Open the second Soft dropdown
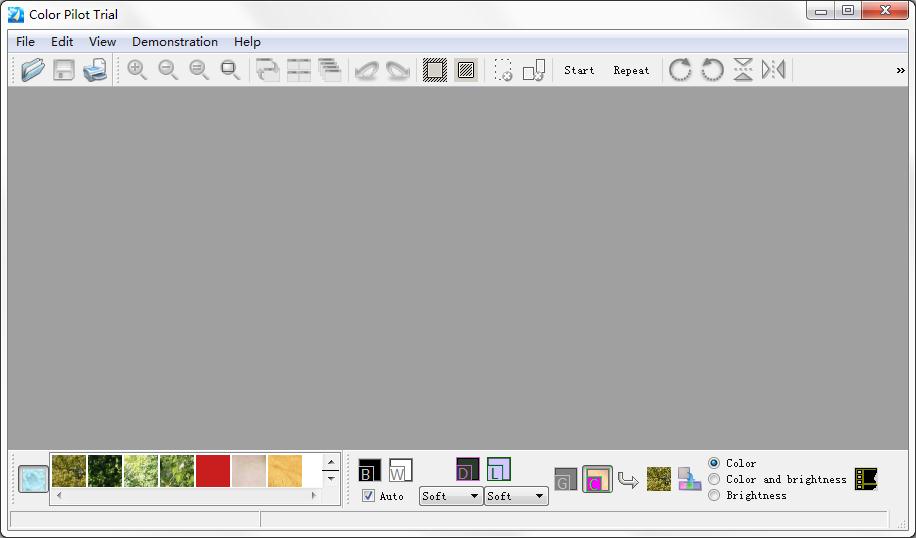Viewport: 916px width, 538px height. click(x=516, y=496)
